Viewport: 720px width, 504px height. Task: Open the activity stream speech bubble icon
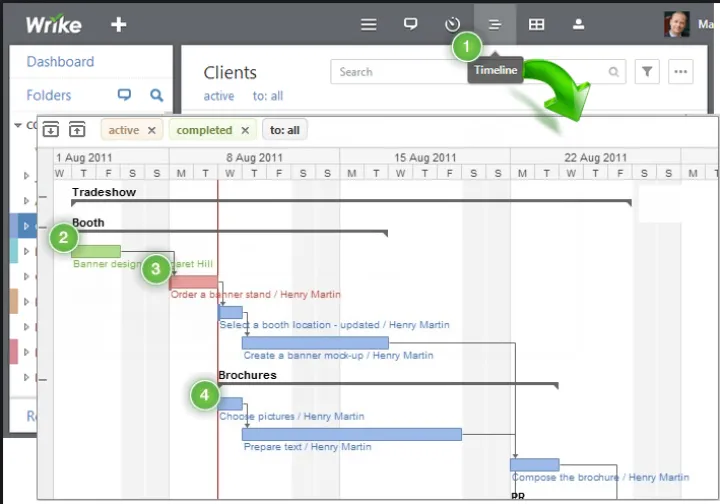(x=410, y=24)
